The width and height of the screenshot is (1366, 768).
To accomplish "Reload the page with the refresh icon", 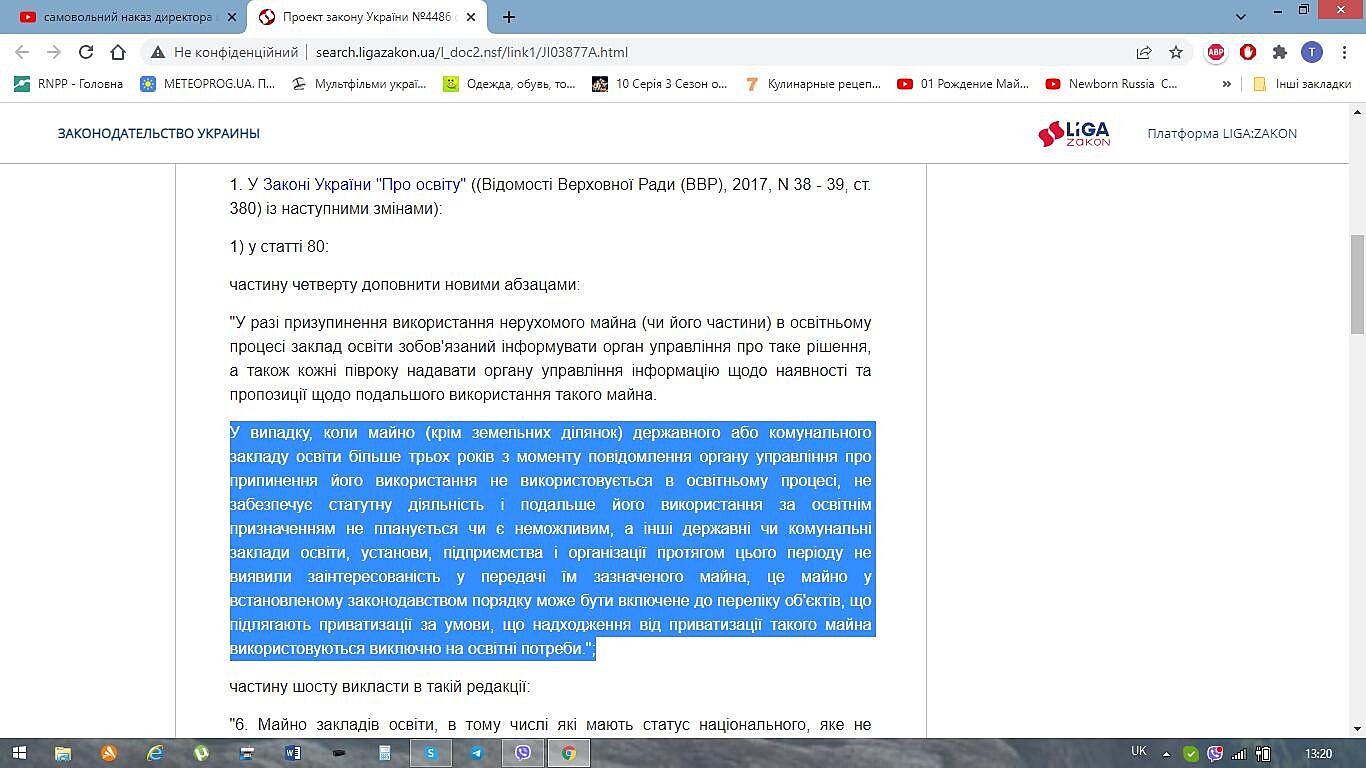I will 86,52.
